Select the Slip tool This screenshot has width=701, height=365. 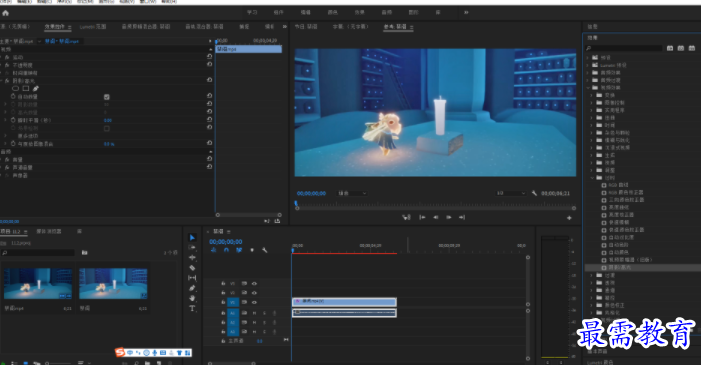[x=192, y=278]
